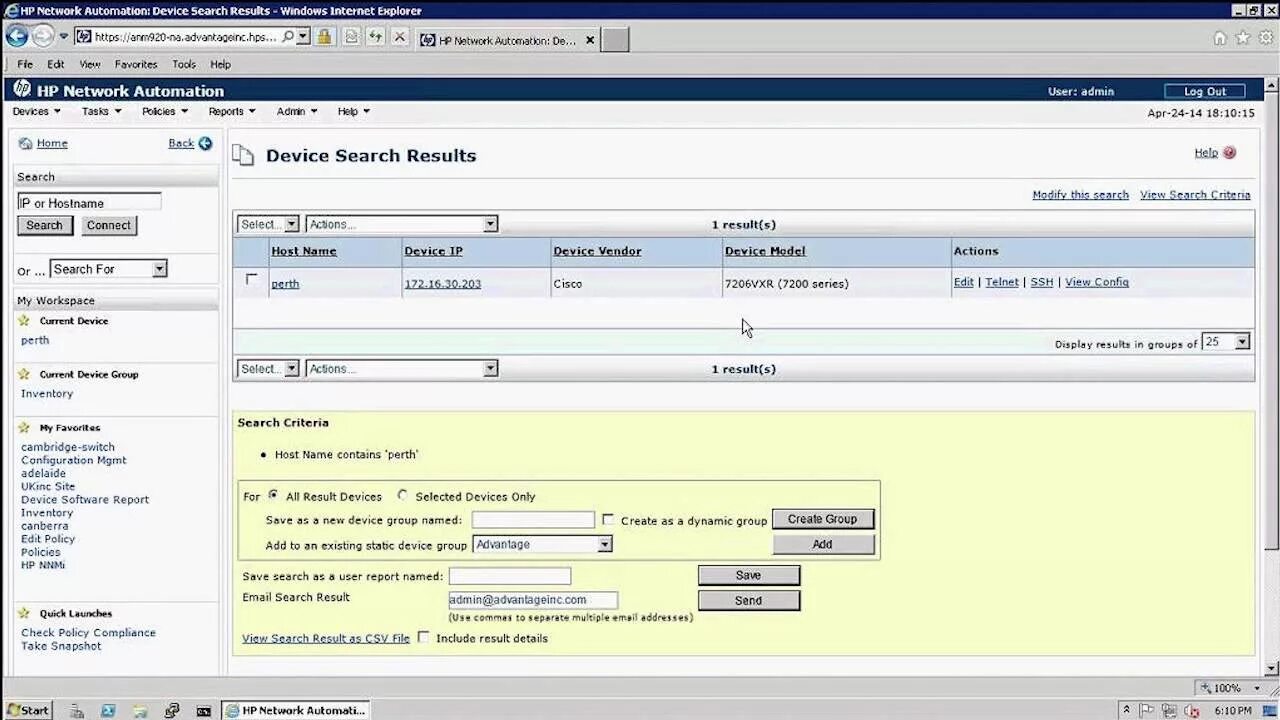Select the Selected Devices Only radio button

(402, 495)
